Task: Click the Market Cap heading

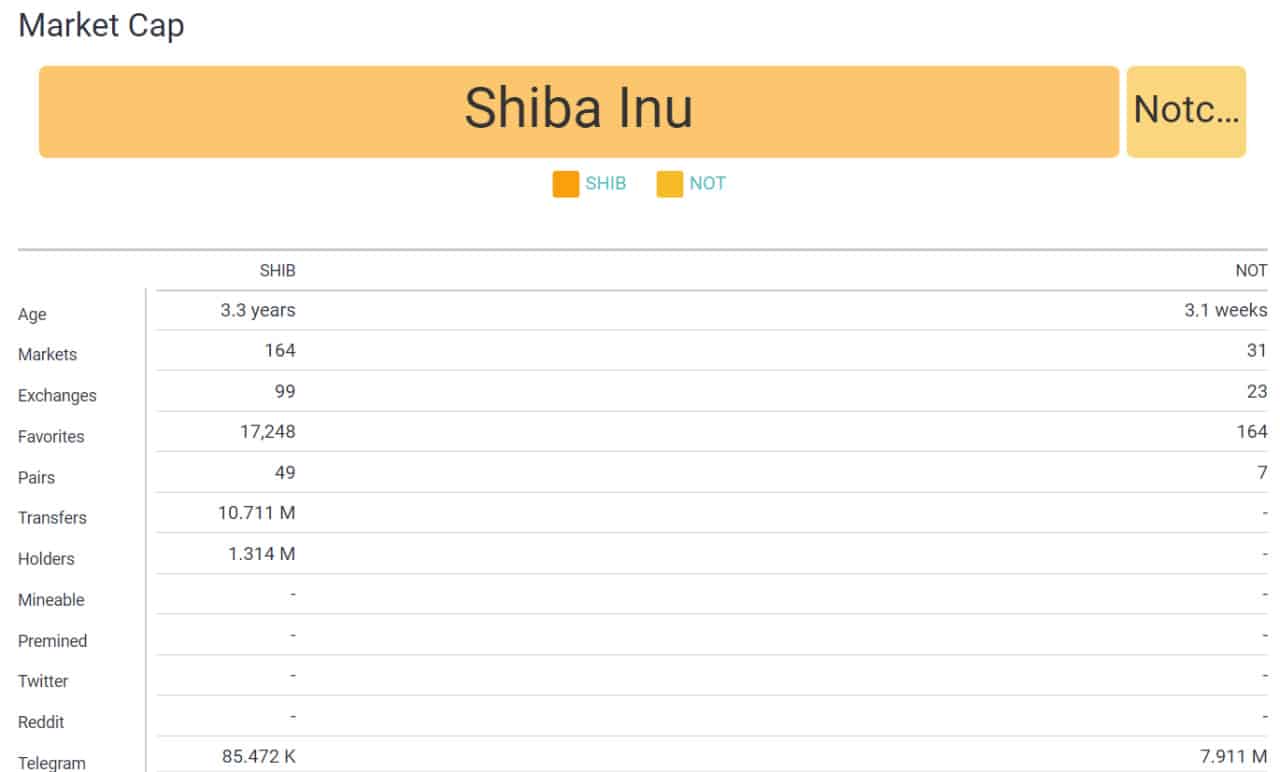Action: [x=101, y=25]
